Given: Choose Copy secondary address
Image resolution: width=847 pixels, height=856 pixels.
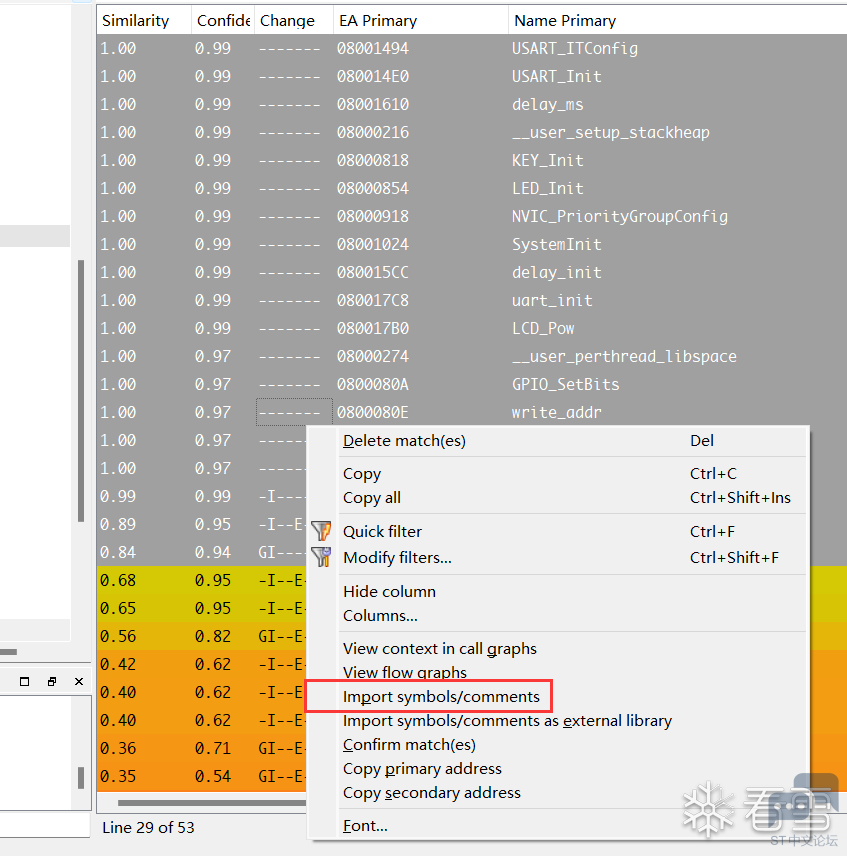Looking at the screenshot, I should coord(557,793).
